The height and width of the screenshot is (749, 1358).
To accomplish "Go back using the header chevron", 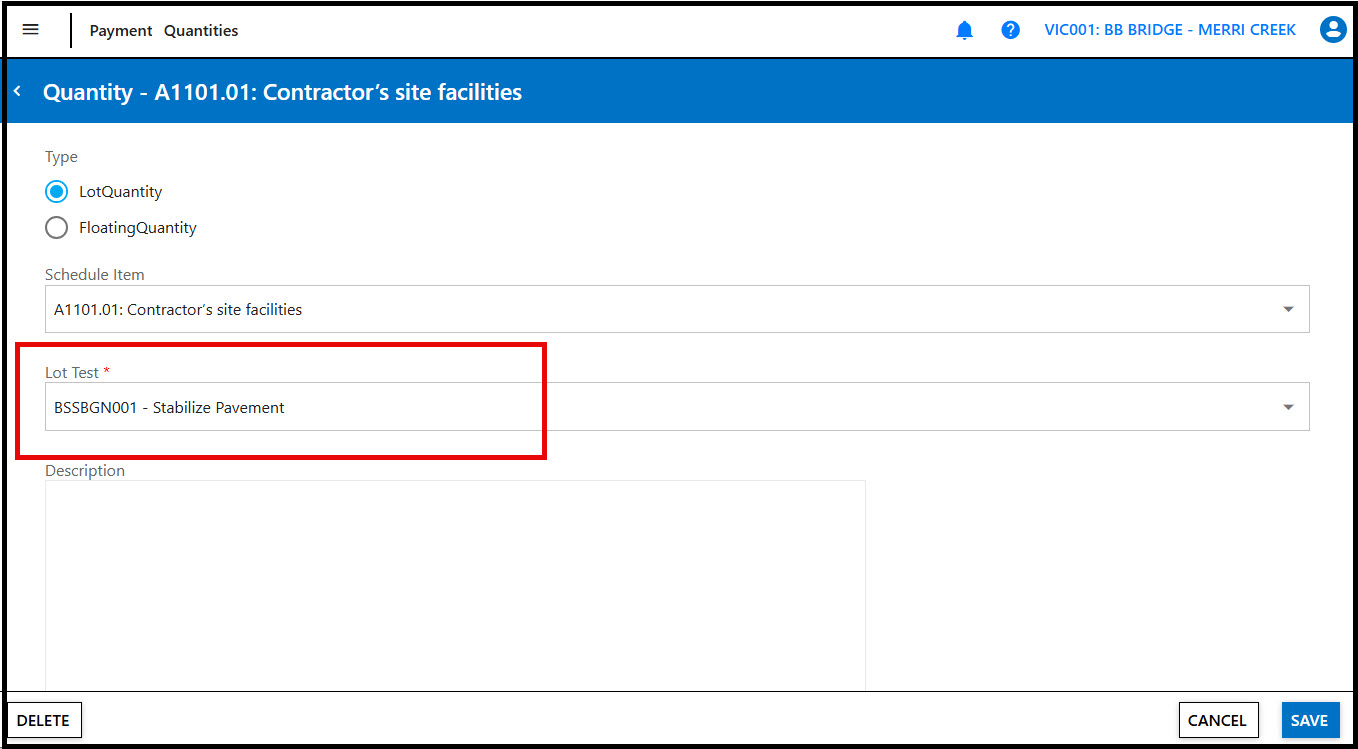I will (17, 92).
